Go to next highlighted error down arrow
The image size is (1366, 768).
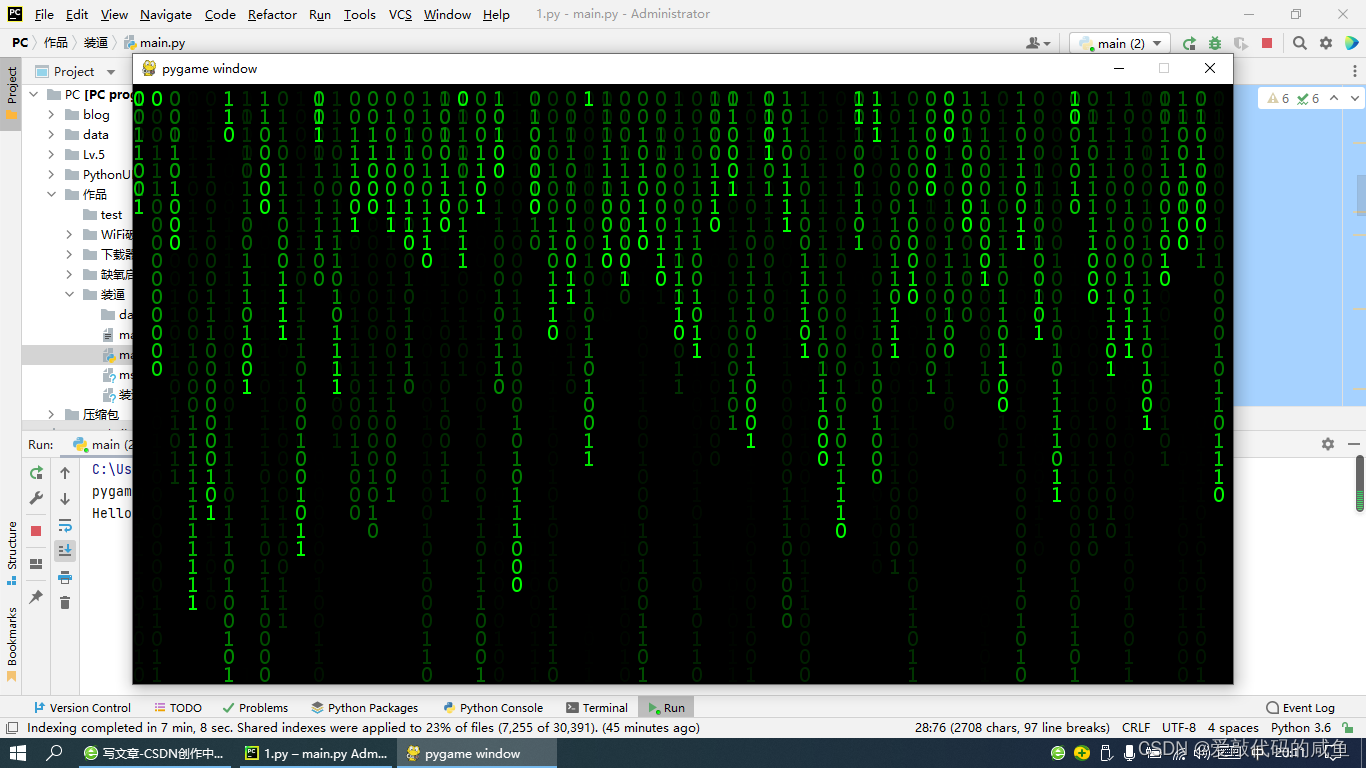point(1355,98)
